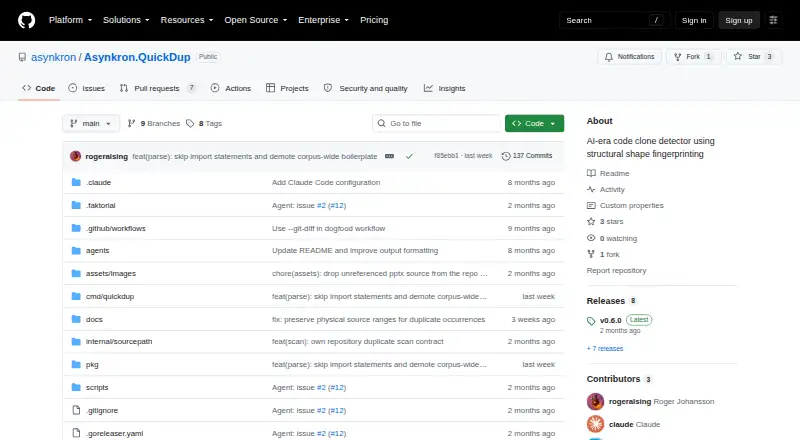800x440 pixels.
Task: Switch to the Issues tab
Action: [x=87, y=88]
